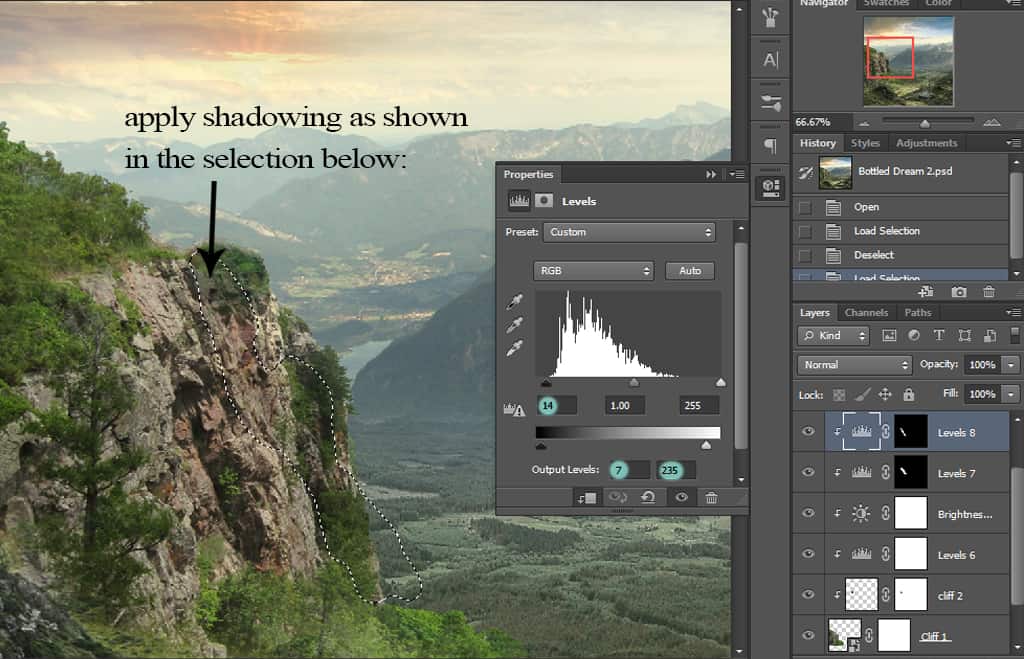Reset adjustment defaults in Properties panel
This screenshot has width=1024, height=659.
tap(648, 497)
